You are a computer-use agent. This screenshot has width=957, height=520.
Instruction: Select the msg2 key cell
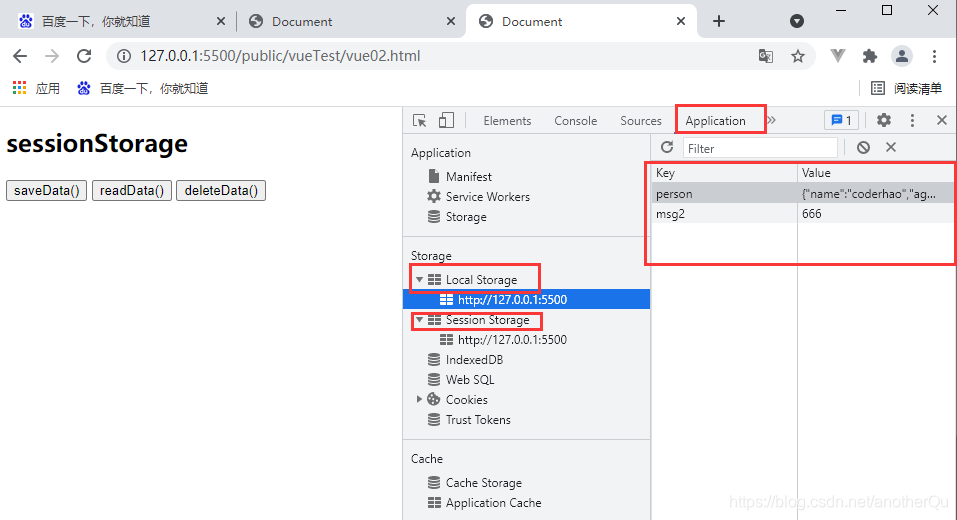pyautogui.click(x=724, y=214)
